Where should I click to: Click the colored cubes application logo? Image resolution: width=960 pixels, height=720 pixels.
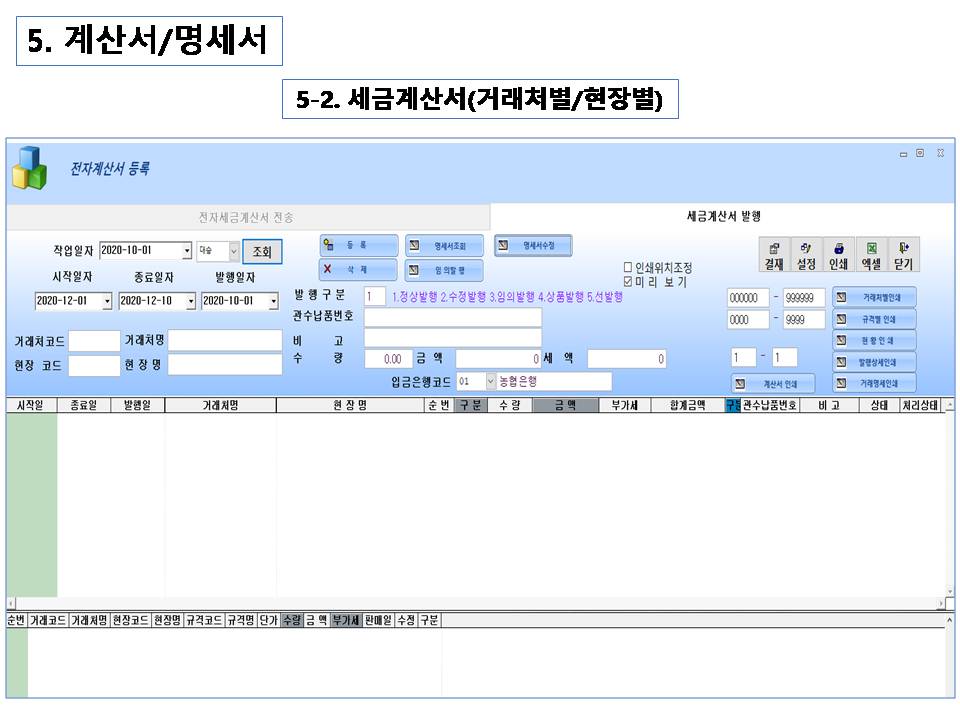pos(29,168)
